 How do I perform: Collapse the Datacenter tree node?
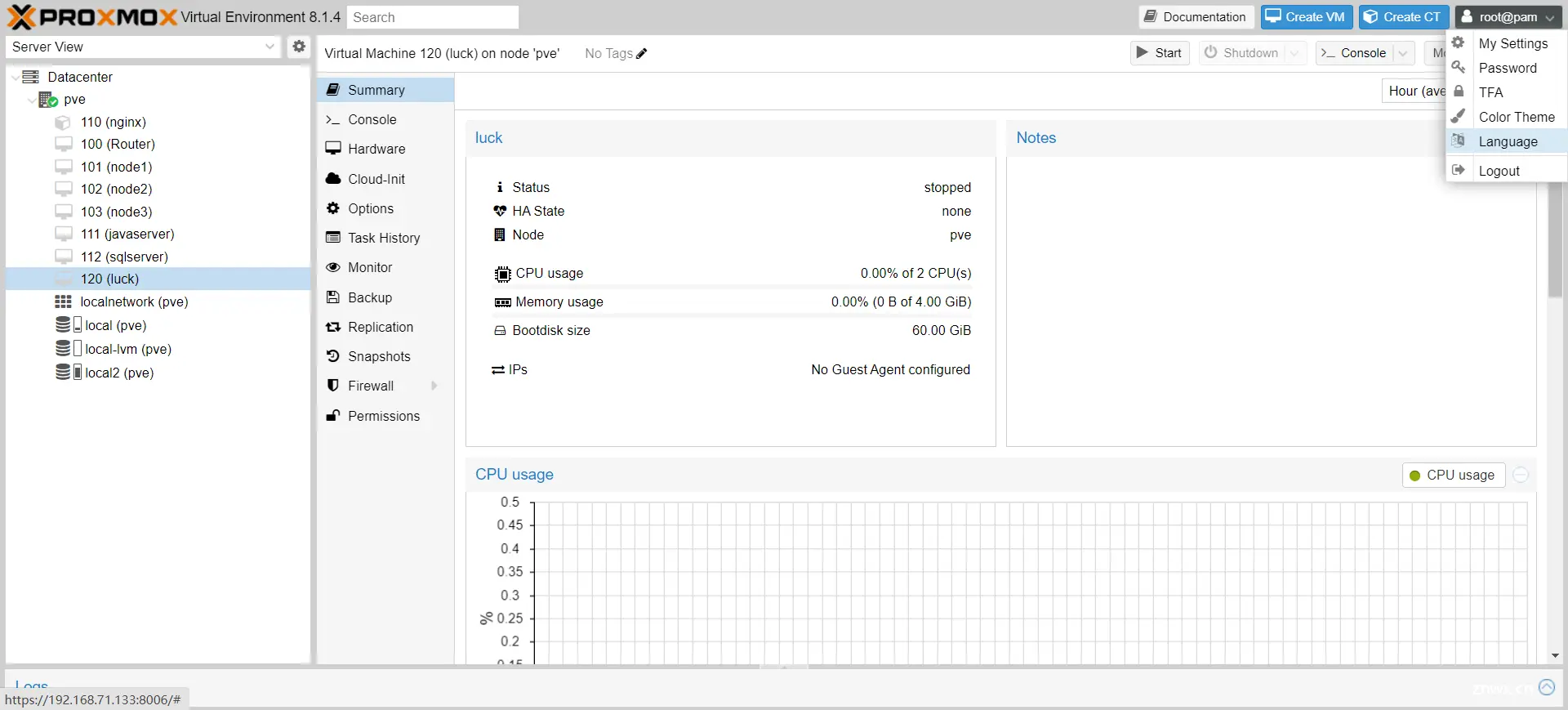16,77
